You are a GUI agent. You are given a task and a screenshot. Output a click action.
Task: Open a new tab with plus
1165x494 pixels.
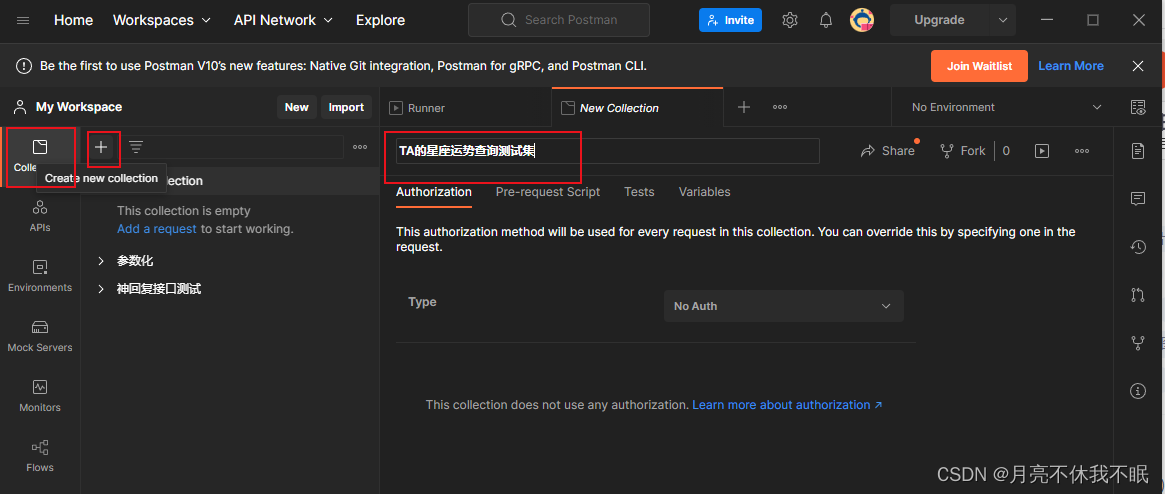click(x=744, y=107)
